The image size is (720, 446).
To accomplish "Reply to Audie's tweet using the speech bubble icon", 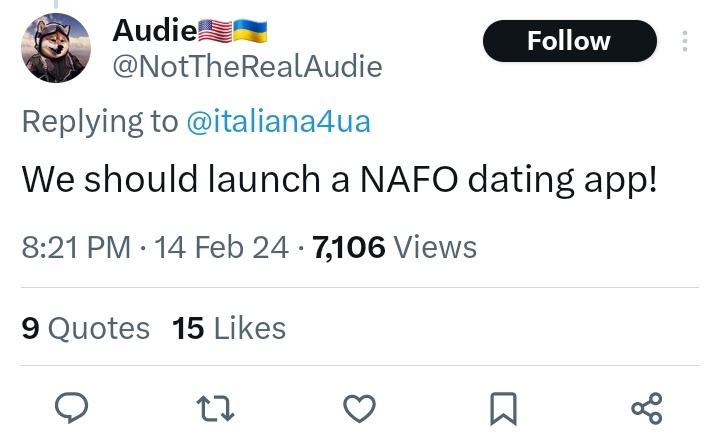I will click(71, 407).
